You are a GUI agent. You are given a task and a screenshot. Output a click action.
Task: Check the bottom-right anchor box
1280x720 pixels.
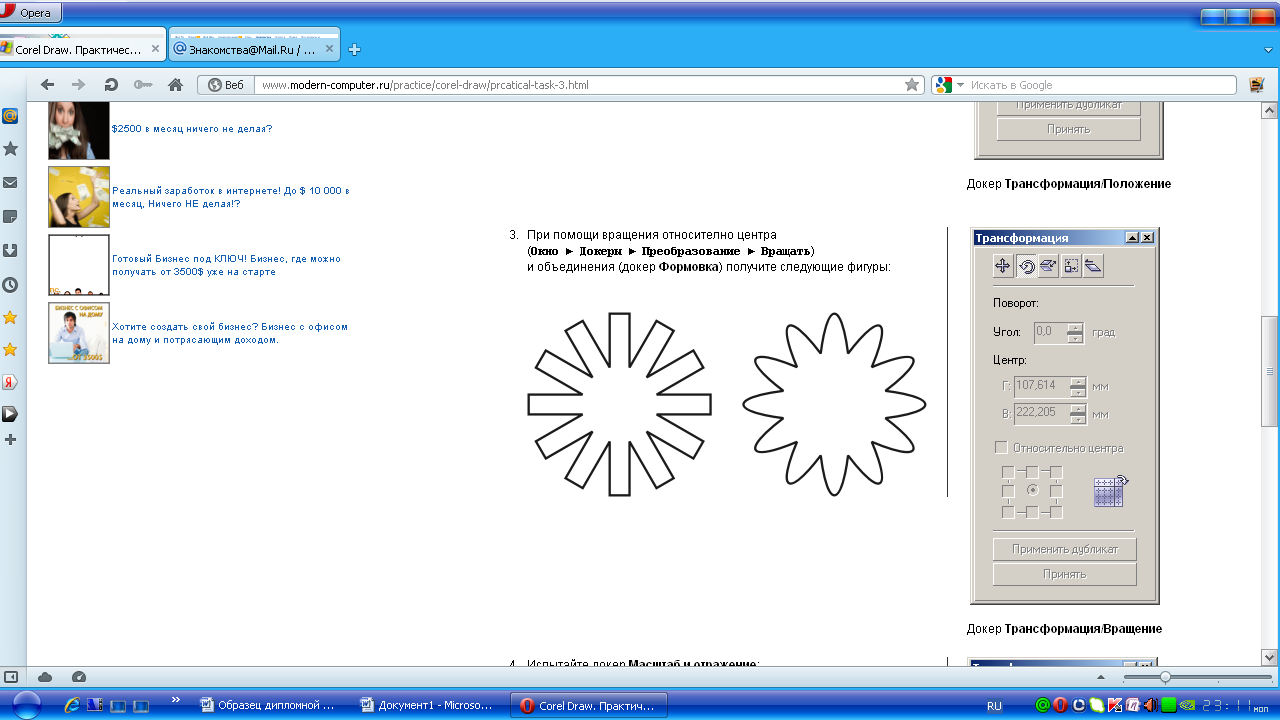[x=1056, y=512]
